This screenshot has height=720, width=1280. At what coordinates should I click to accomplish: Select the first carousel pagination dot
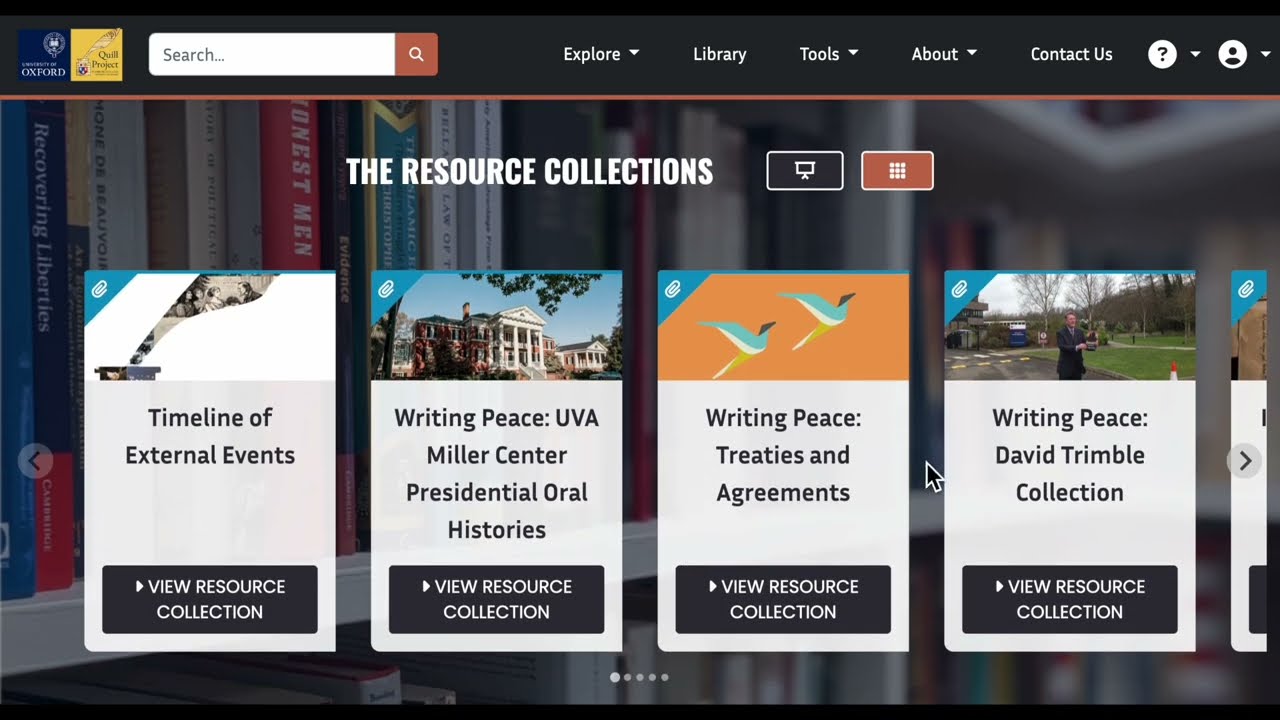click(615, 677)
